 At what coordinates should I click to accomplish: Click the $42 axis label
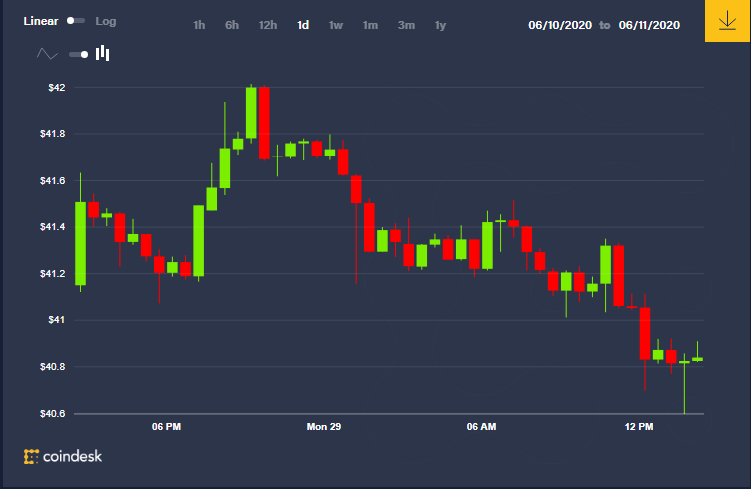[x=57, y=88]
